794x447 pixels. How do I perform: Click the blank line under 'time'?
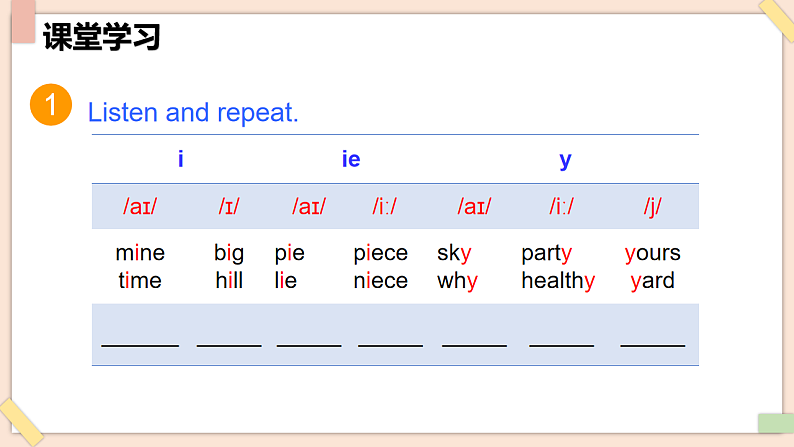(x=140, y=346)
